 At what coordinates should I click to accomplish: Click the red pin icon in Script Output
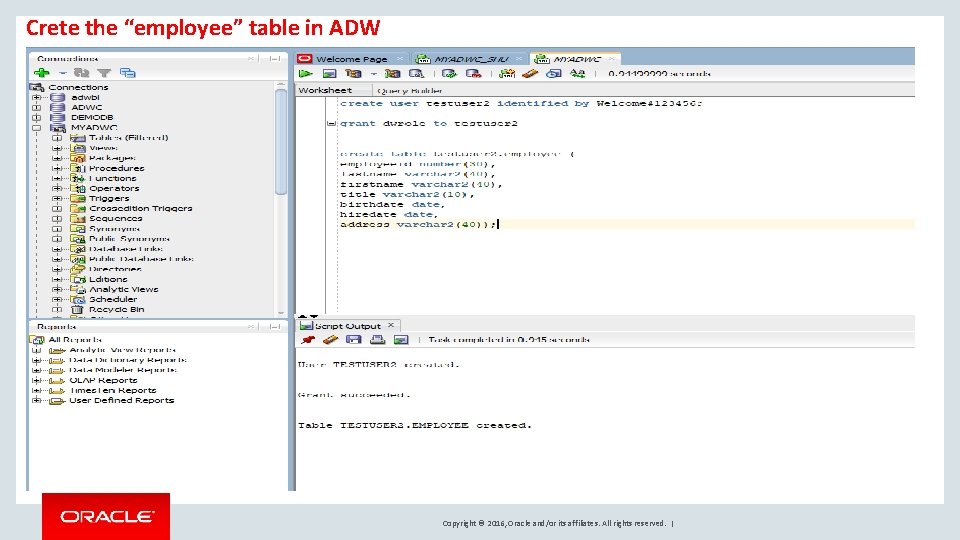point(308,340)
